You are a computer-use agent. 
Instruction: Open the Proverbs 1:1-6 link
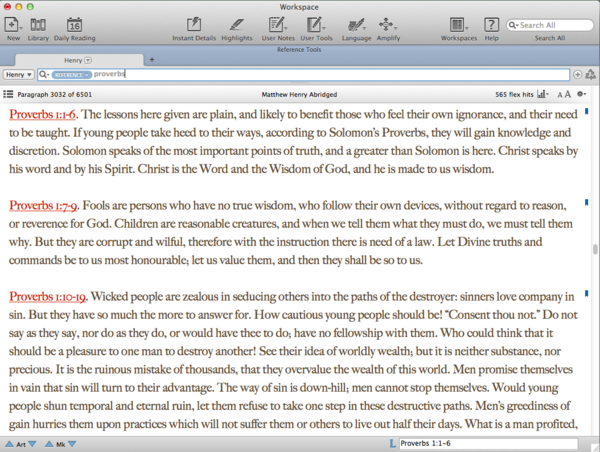coord(42,114)
